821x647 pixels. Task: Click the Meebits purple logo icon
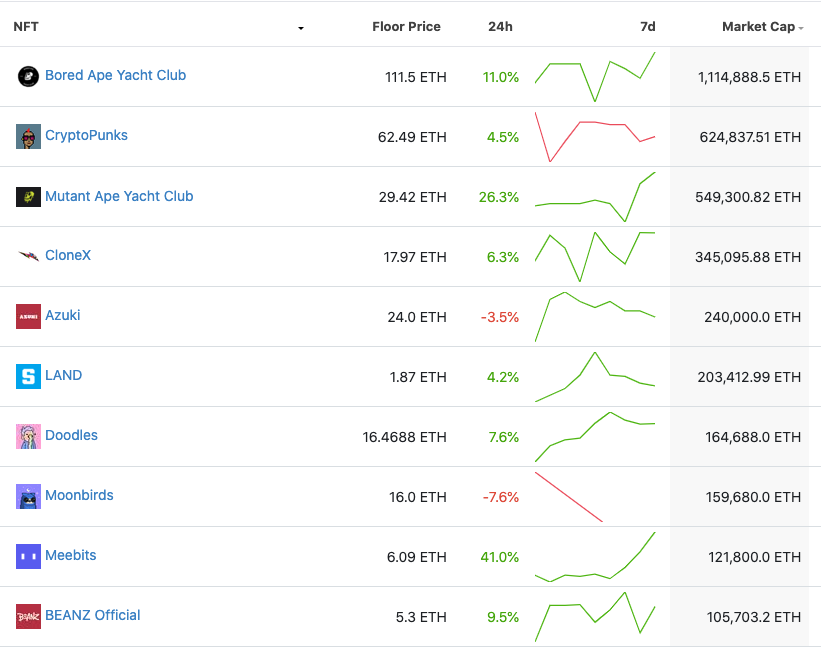point(28,556)
